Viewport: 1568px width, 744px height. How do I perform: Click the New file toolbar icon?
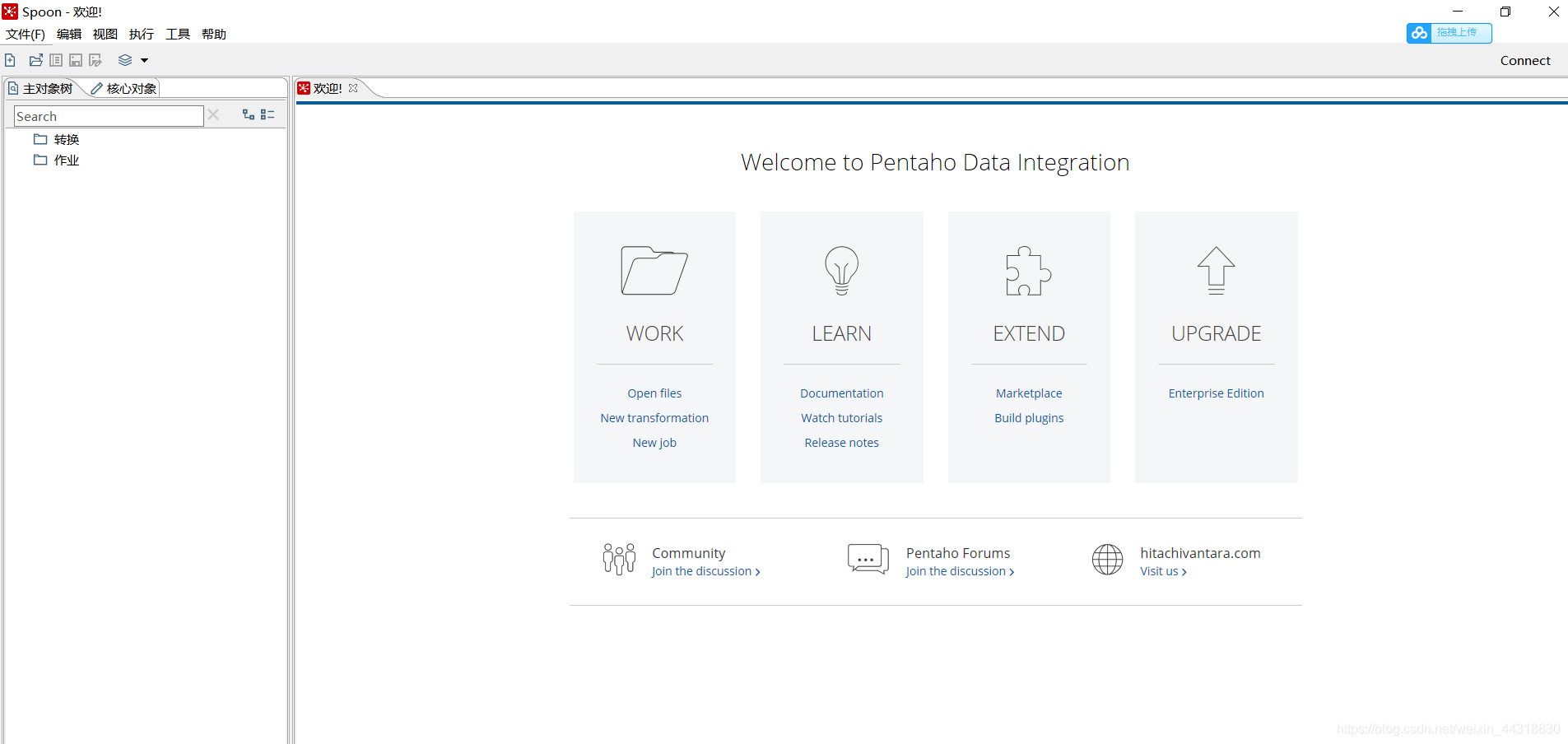(x=10, y=60)
